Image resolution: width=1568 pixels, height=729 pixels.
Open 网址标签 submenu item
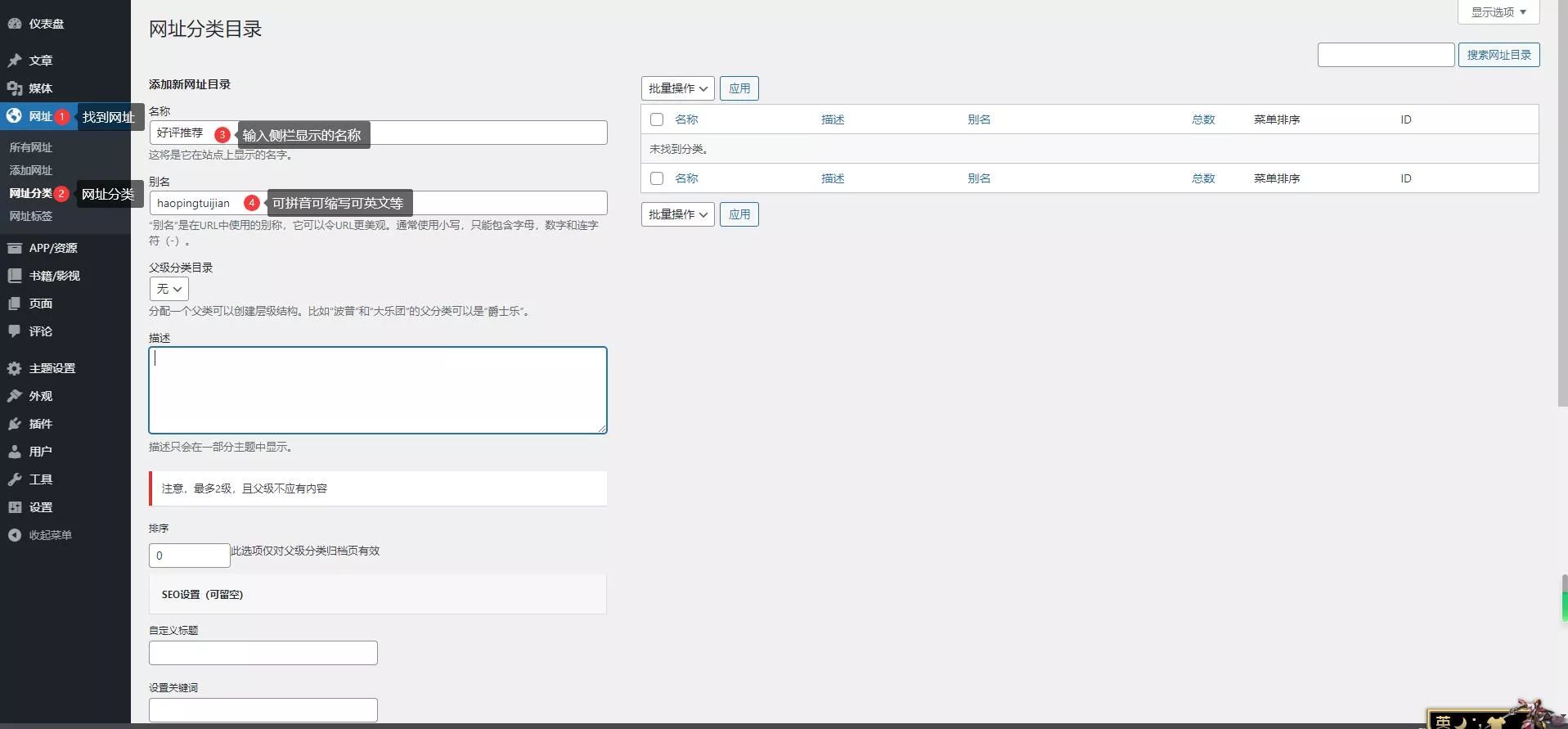(x=31, y=216)
